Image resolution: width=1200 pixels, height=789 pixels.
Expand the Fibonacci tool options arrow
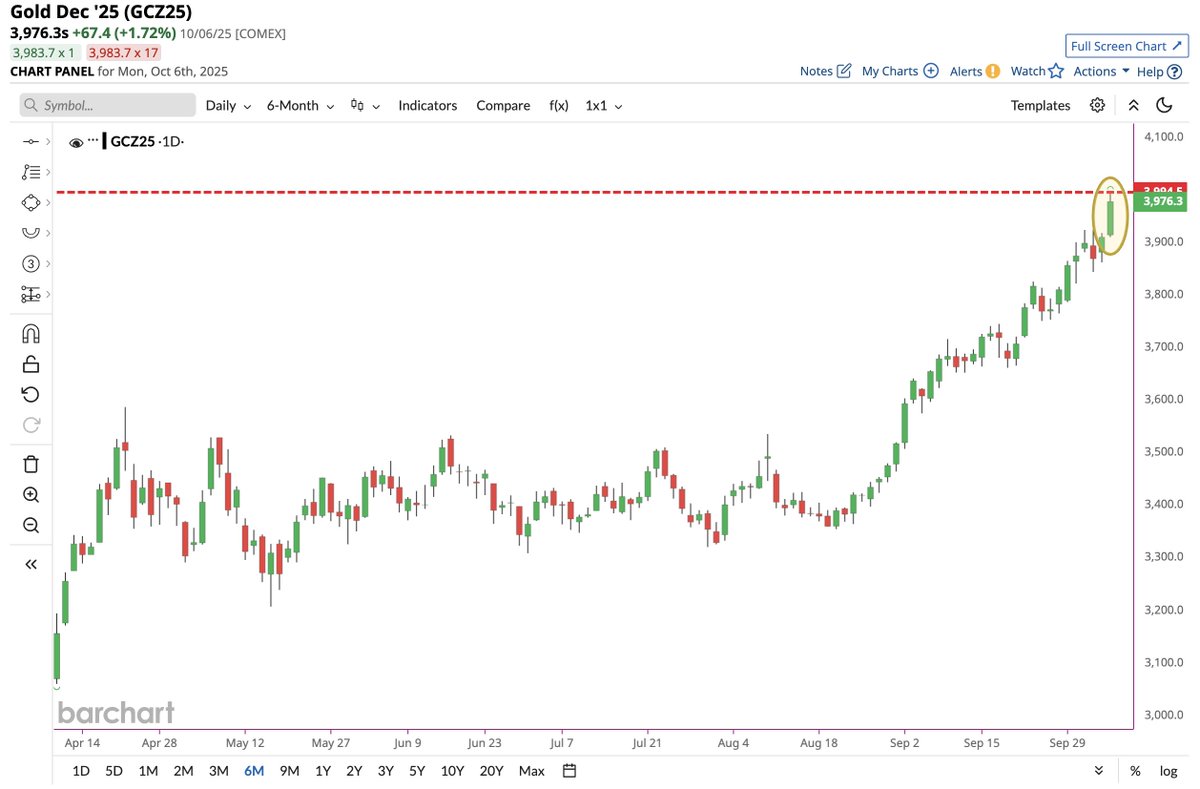pyautogui.click(x=47, y=172)
